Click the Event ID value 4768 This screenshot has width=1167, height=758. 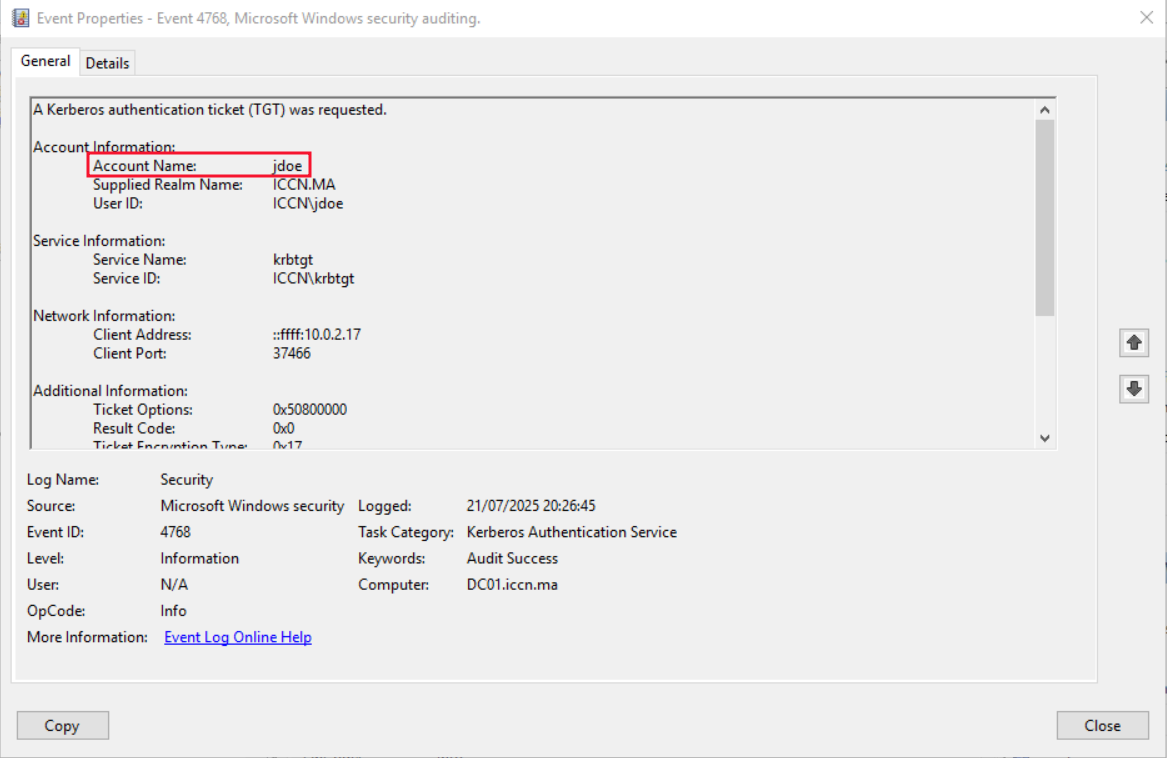tap(175, 532)
